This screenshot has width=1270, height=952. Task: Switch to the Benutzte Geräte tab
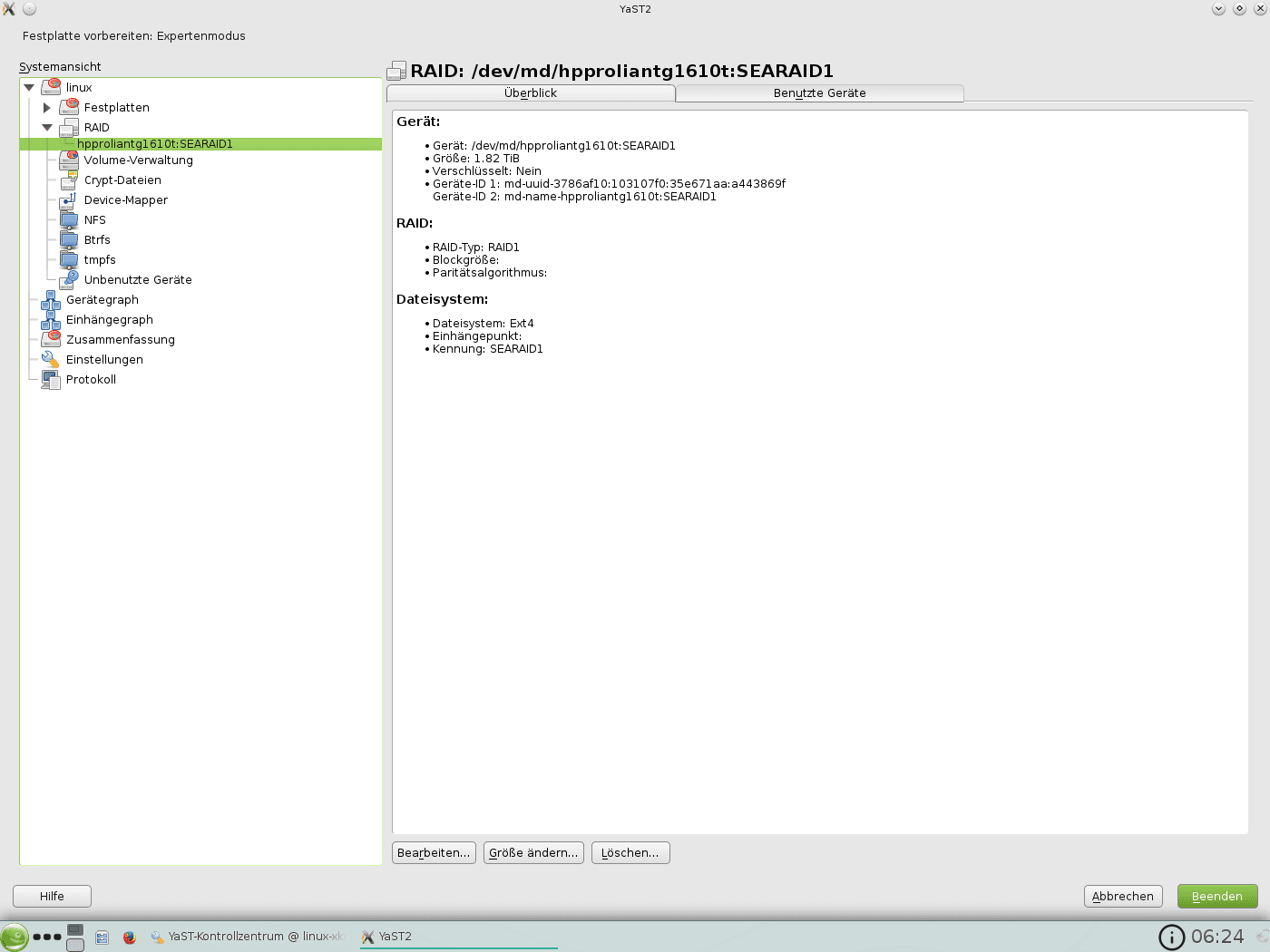820,92
